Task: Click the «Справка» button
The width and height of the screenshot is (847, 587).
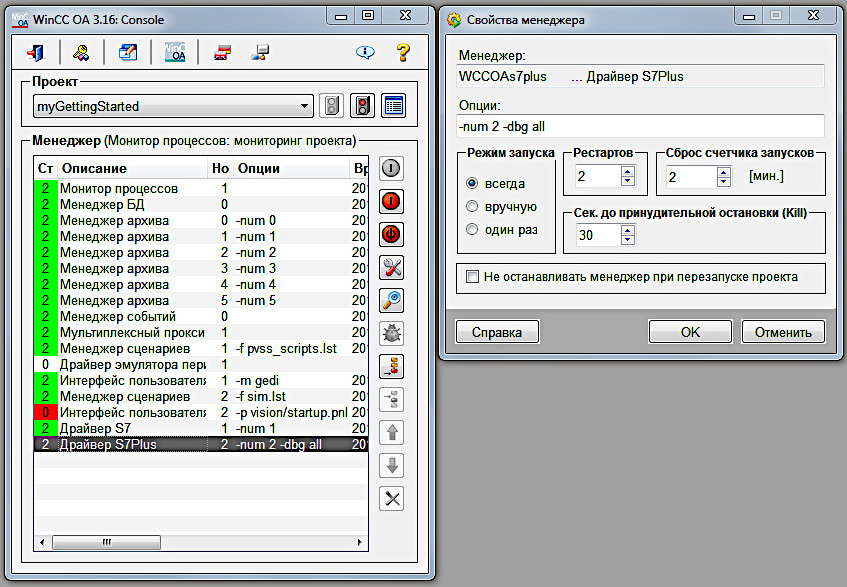Action: (497, 332)
